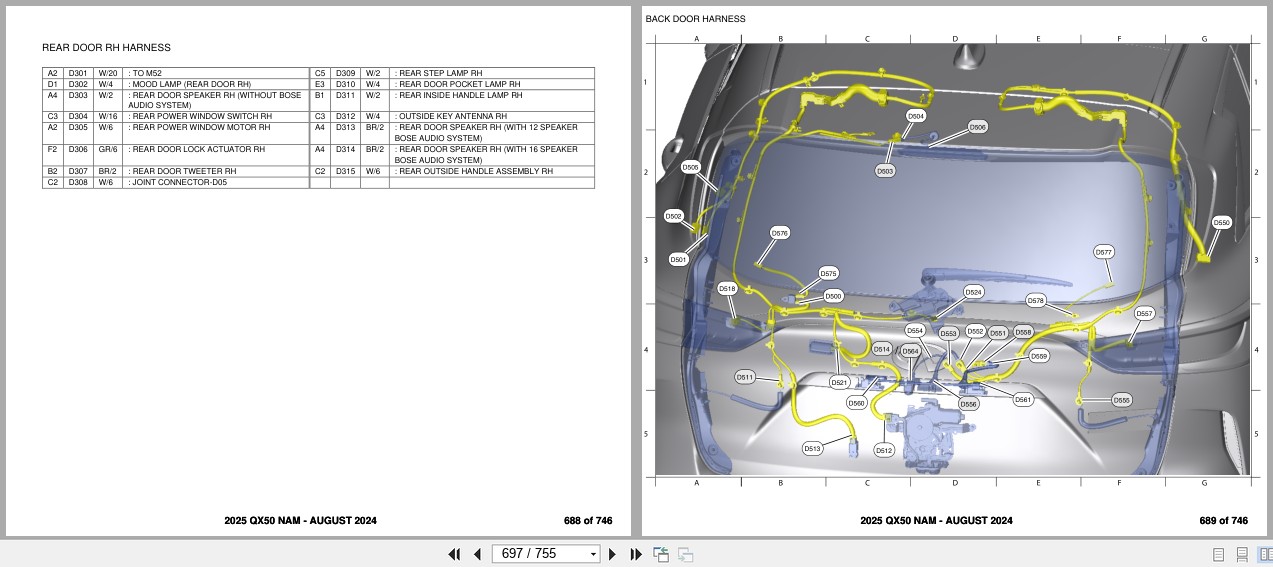Go to the next page
This screenshot has width=1273, height=567.
point(612,554)
